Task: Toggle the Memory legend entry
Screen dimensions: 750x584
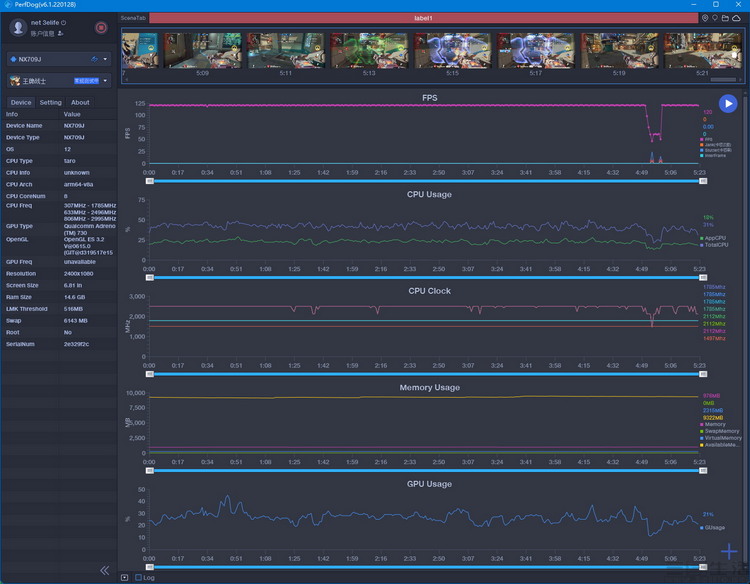Action: click(713, 424)
